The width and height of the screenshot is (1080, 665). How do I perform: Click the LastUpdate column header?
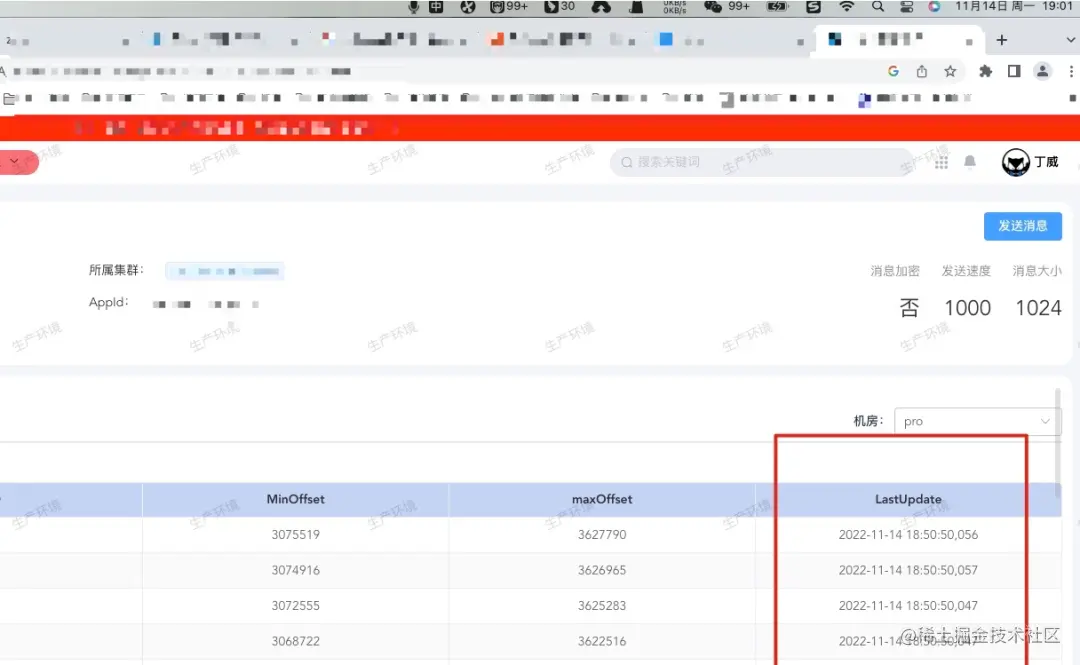908,500
